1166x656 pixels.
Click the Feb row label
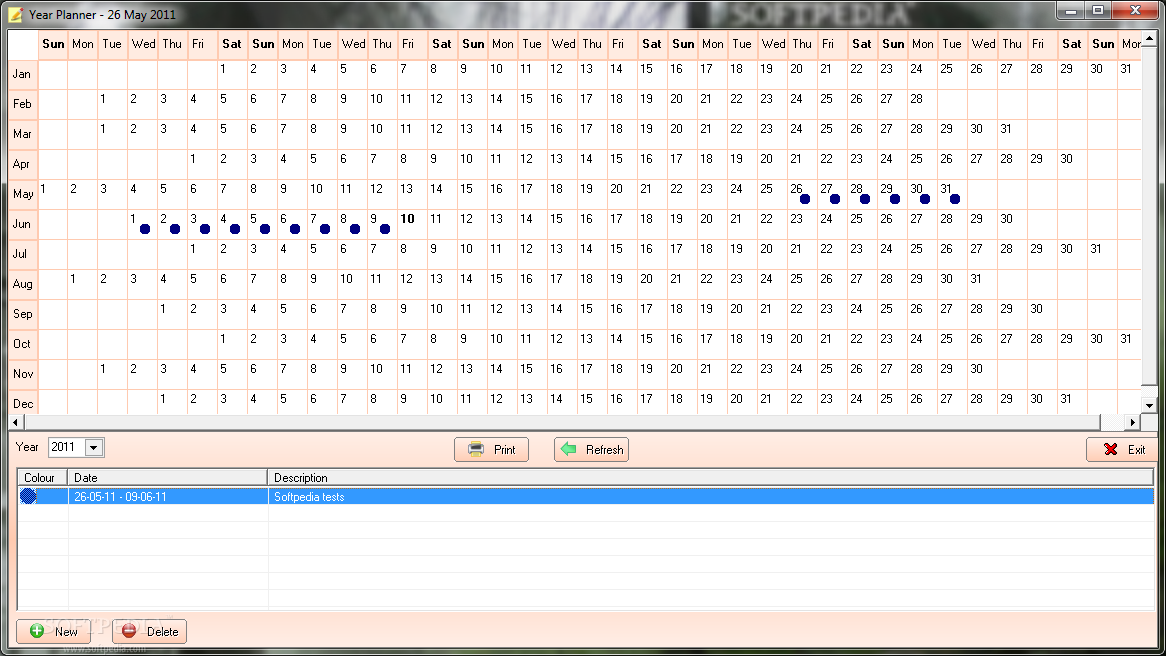(22, 103)
